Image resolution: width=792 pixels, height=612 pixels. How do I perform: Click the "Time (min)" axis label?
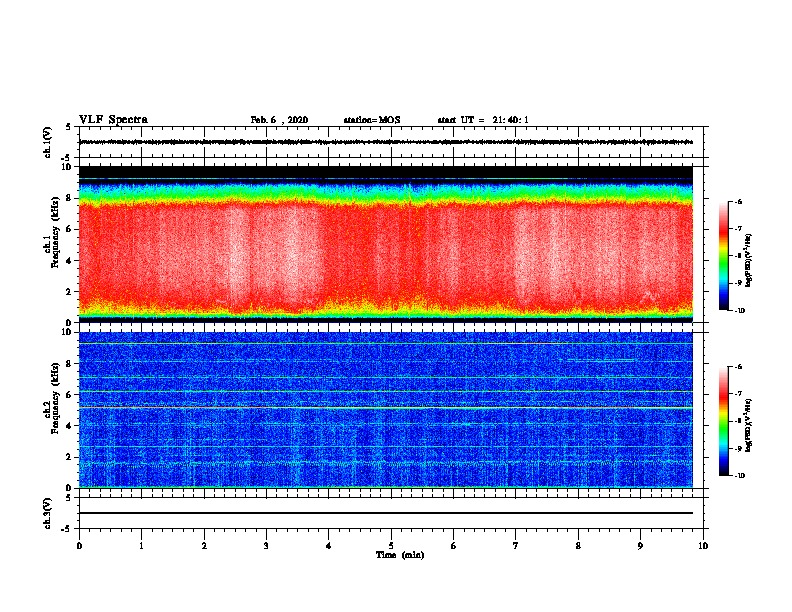point(400,555)
